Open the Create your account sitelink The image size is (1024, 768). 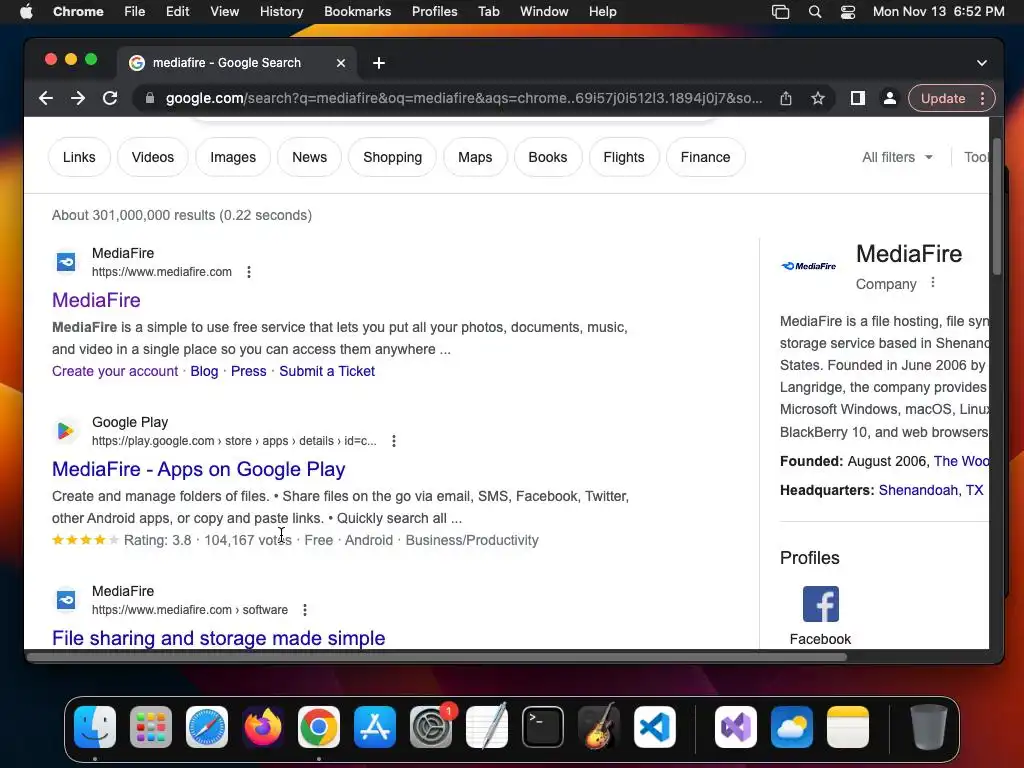pyautogui.click(x=115, y=372)
